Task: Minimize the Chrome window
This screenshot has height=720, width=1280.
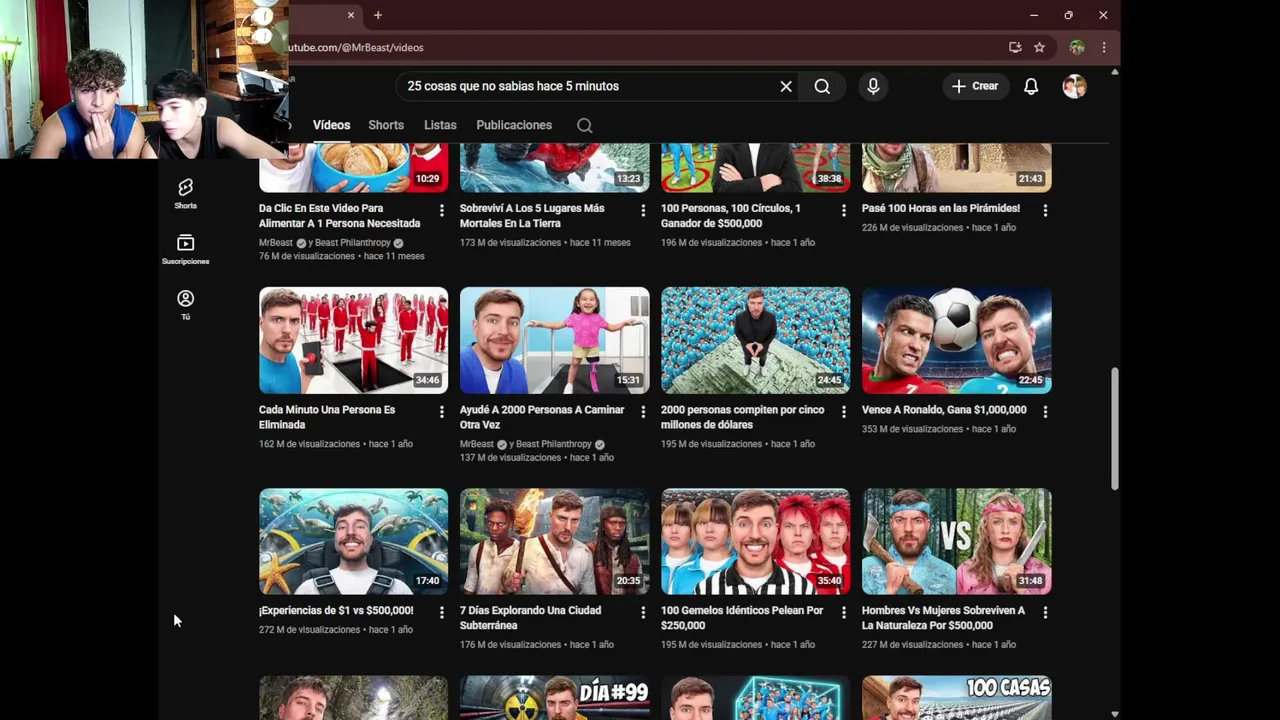Action: (x=1034, y=15)
